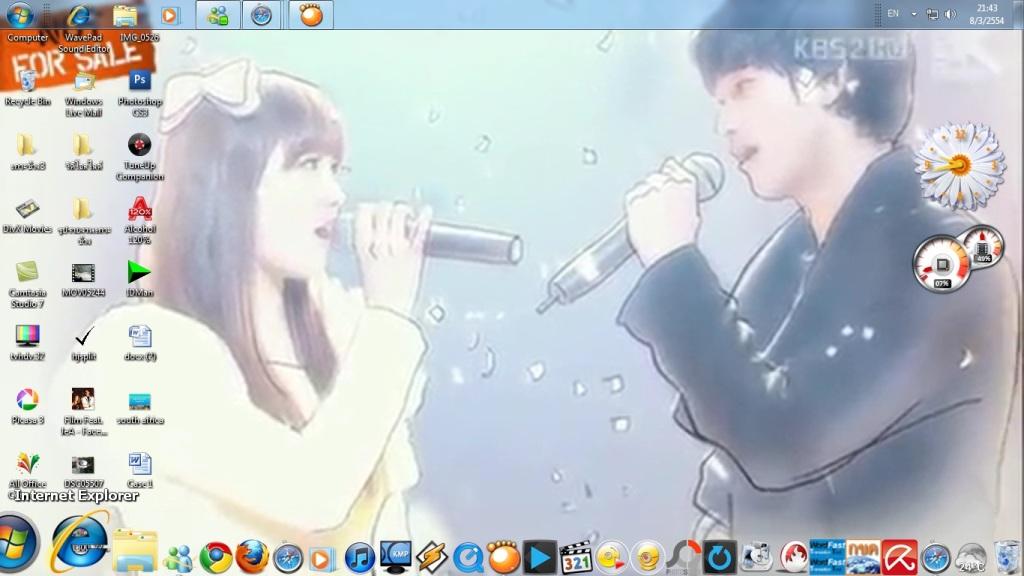Open the hjsplit desktop shortcut

point(84,344)
